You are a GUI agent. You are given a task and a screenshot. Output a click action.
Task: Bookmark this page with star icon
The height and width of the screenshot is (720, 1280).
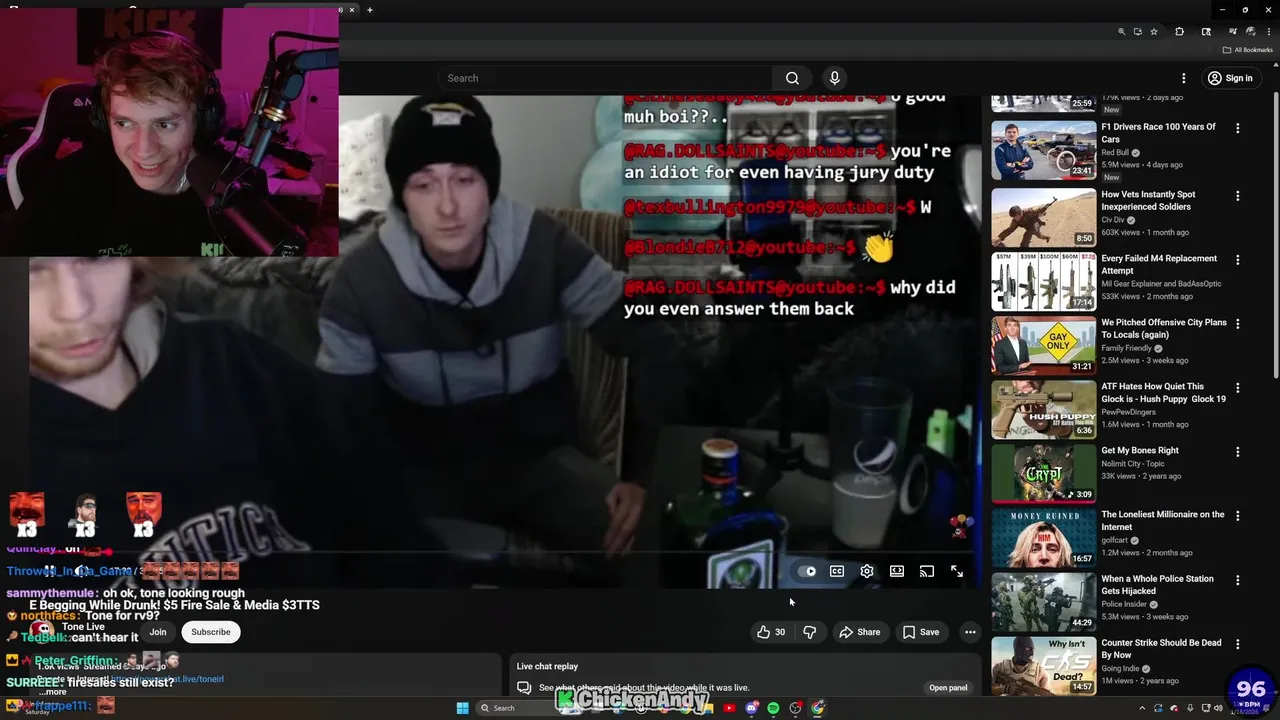pos(1154,32)
